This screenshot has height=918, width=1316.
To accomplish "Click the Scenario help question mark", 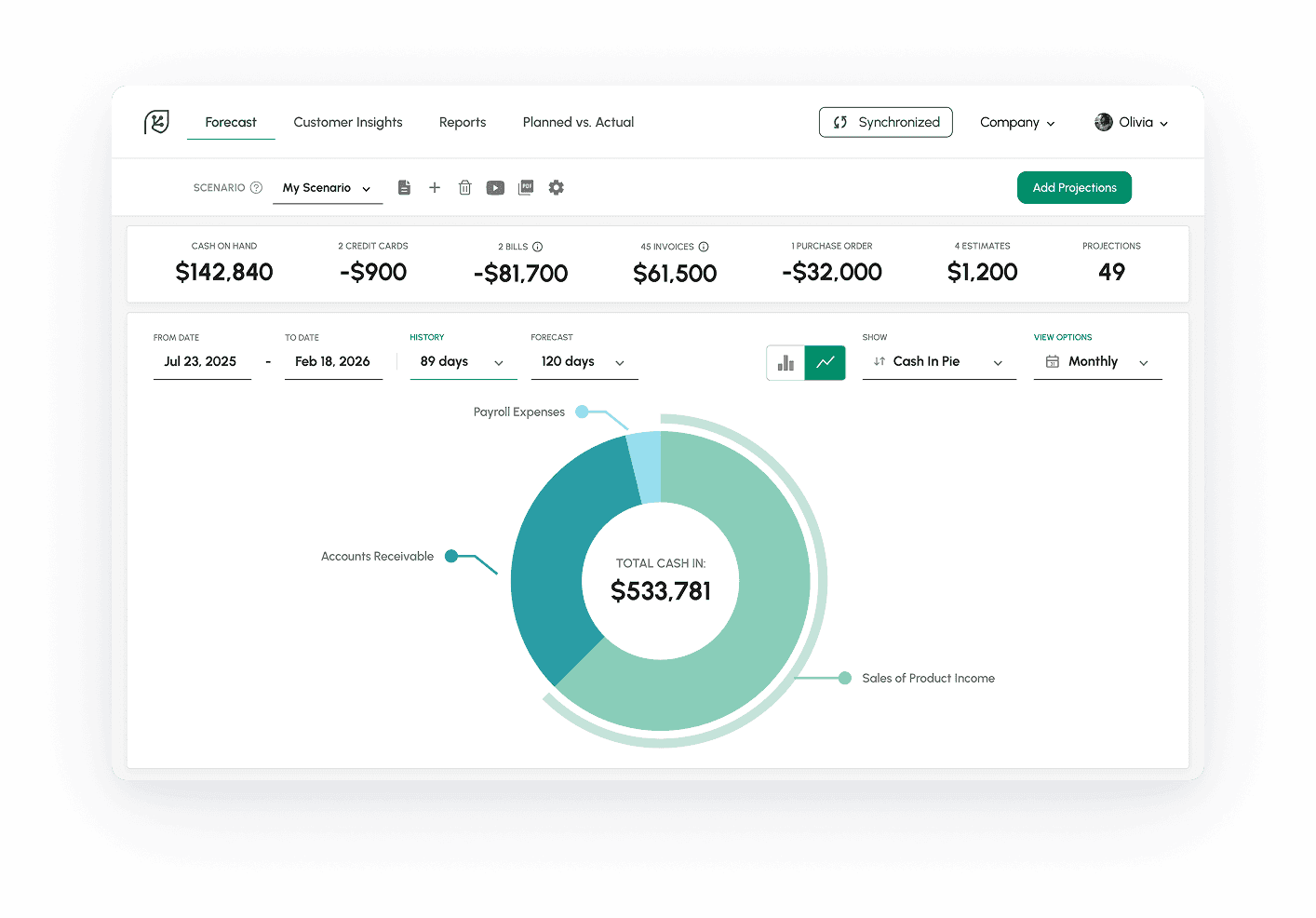I will pos(256,188).
